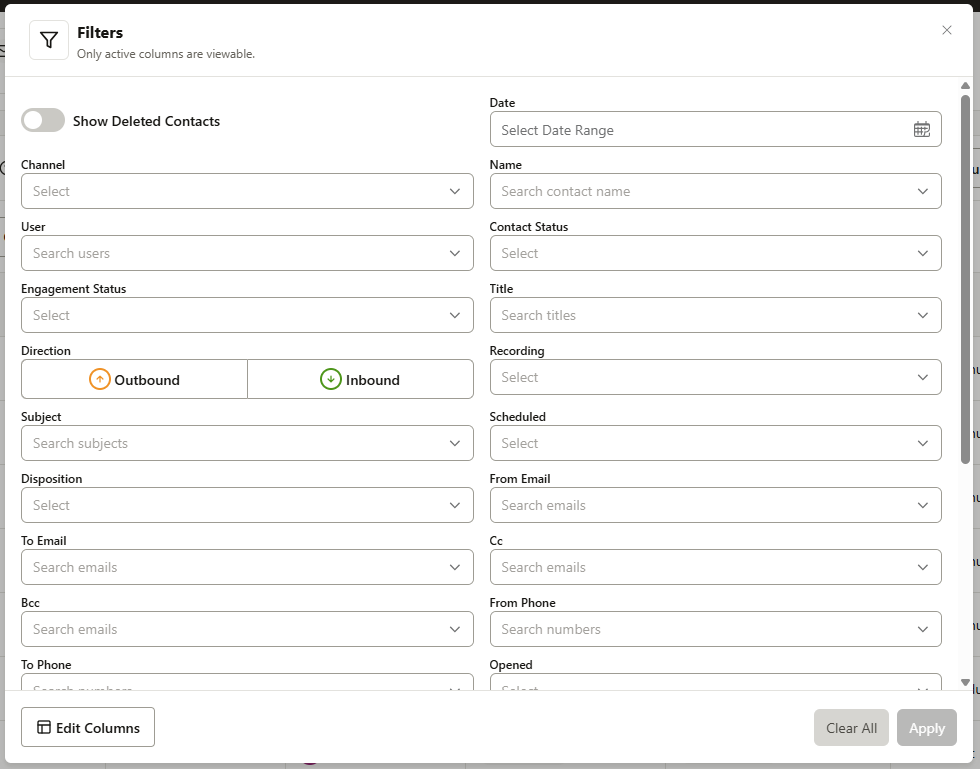
Task: Open the Contact Status dropdown
Action: [x=715, y=253]
